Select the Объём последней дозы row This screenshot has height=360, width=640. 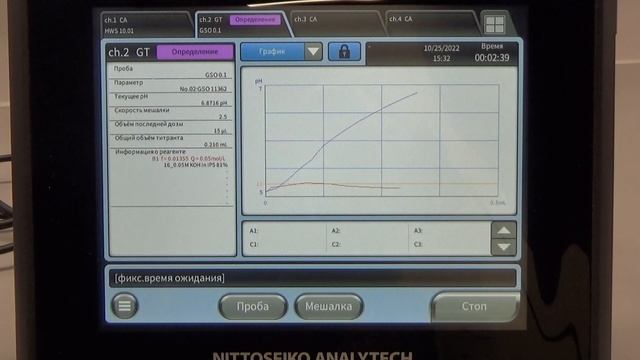(171, 127)
